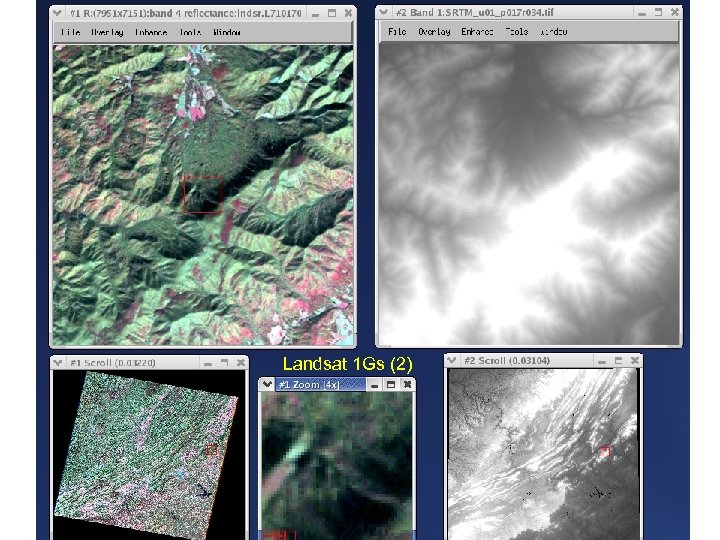Minimize the #1 reflectance image window
Screen dimensions: 720x540
315,14
